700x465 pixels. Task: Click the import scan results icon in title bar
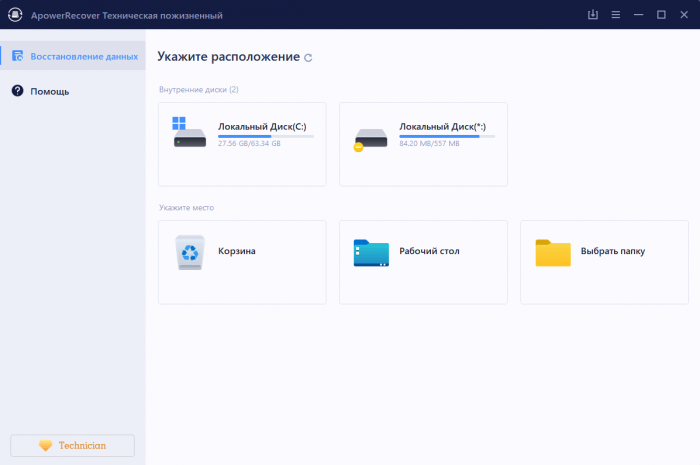[x=593, y=15]
